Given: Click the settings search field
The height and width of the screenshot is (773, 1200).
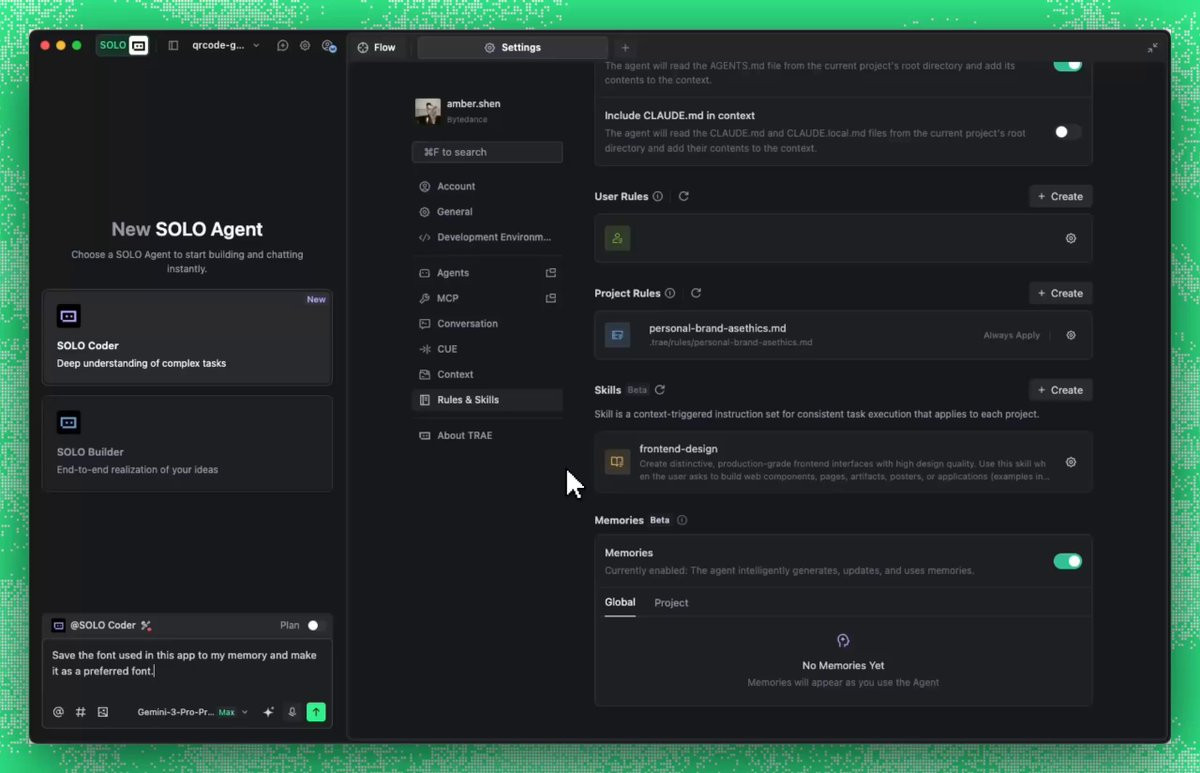Looking at the screenshot, I should [x=487, y=152].
